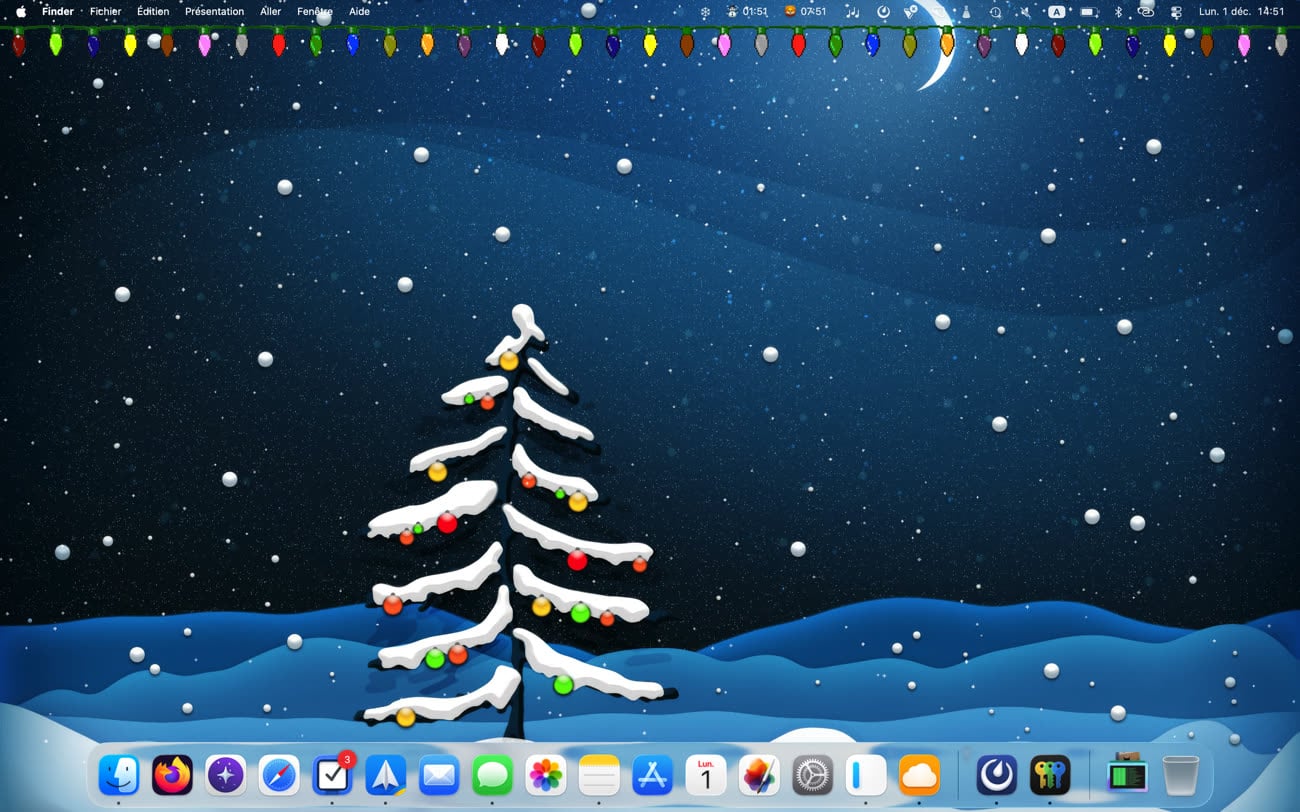Open the orange cloud app in Dock

click(x=919, y=775)
